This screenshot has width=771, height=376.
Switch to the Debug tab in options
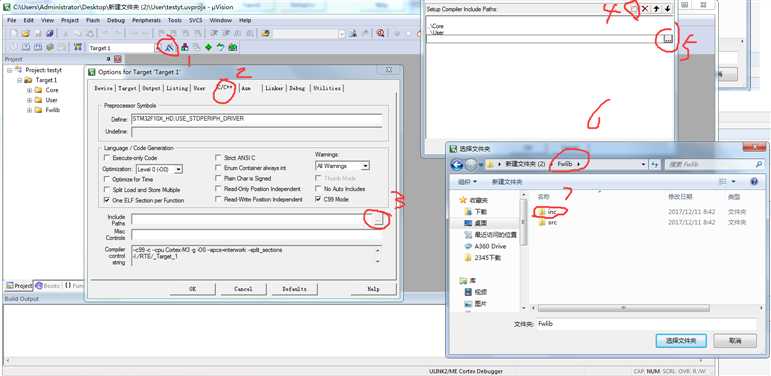tap(297, 88)
